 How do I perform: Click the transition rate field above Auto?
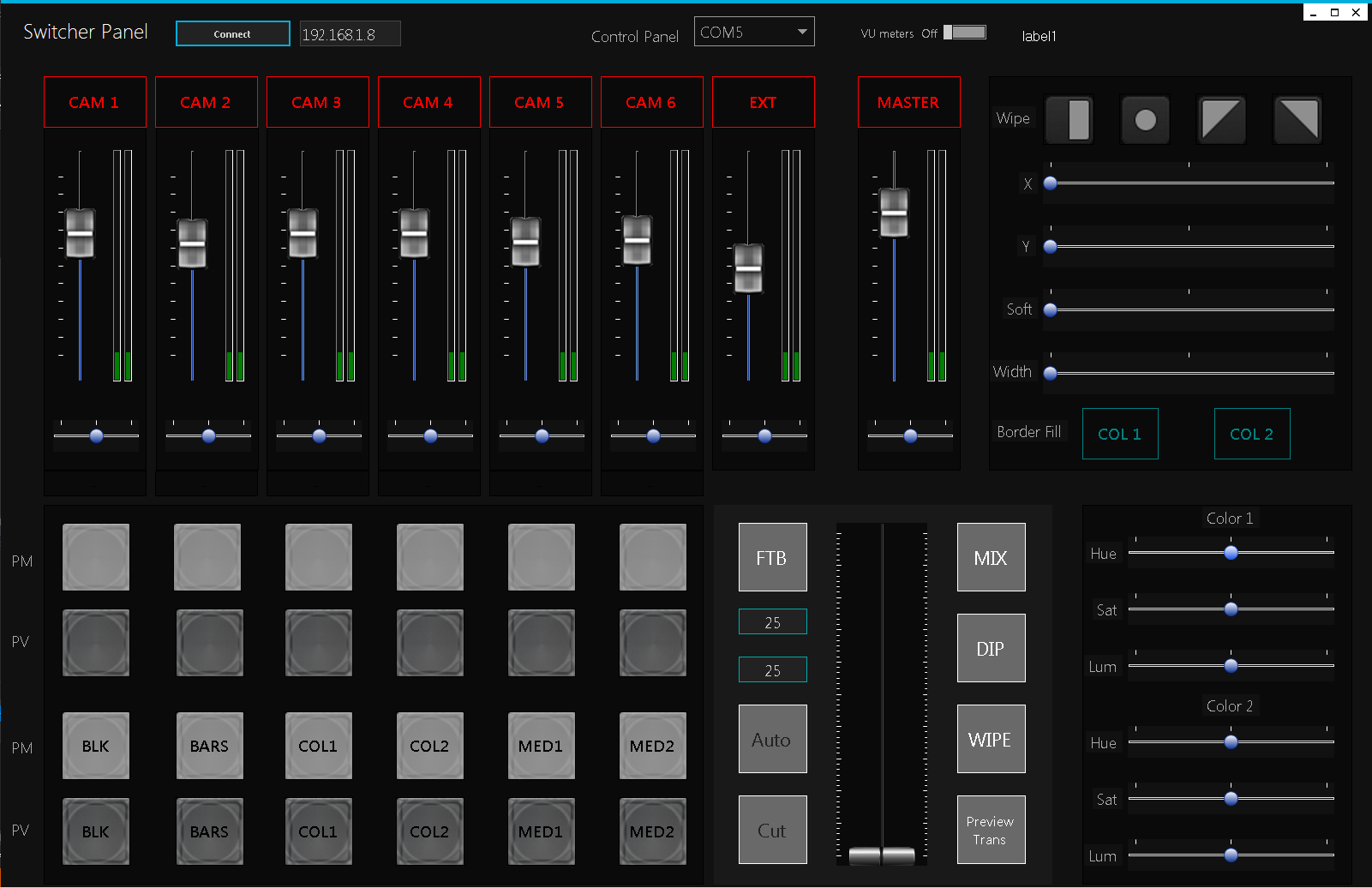click(772, 669)
